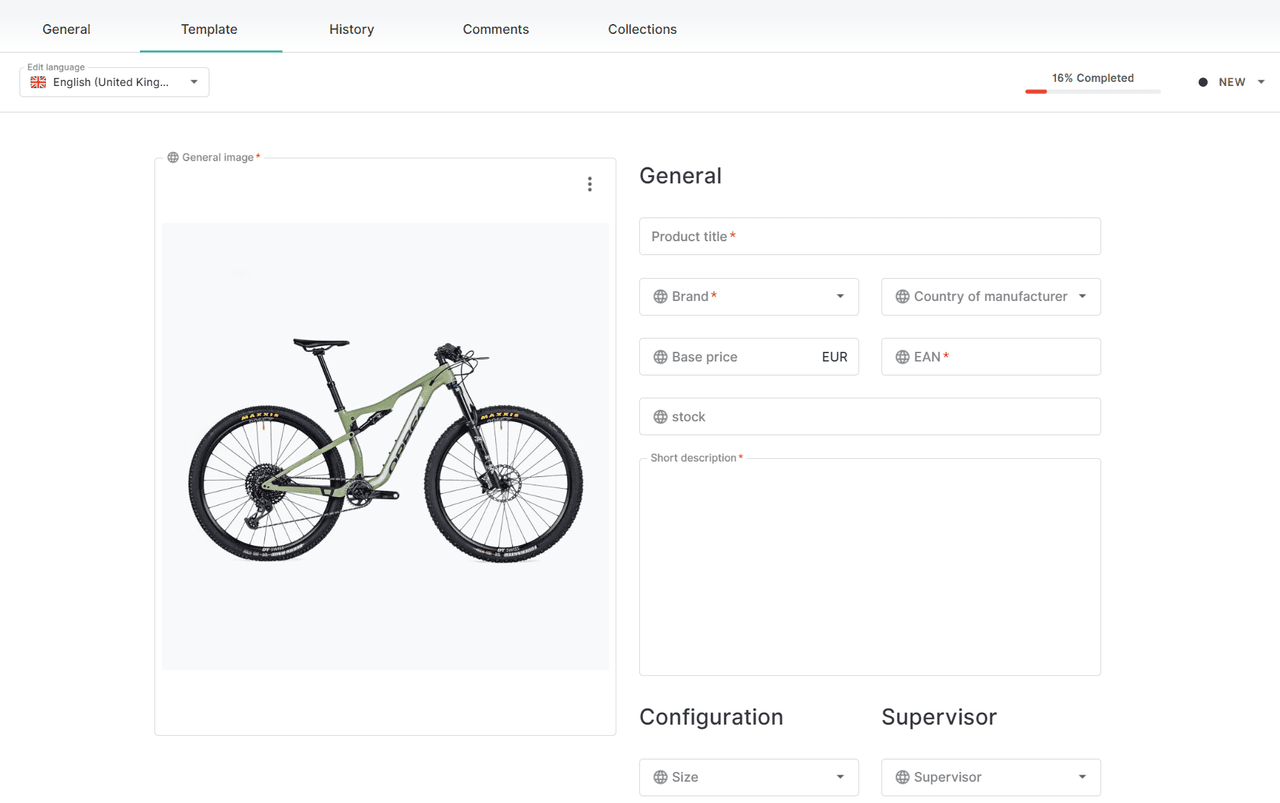The width and height of the screenshot is (1280, 803).
Task: Open the General image three-dot menu
Action: [590, 184]
